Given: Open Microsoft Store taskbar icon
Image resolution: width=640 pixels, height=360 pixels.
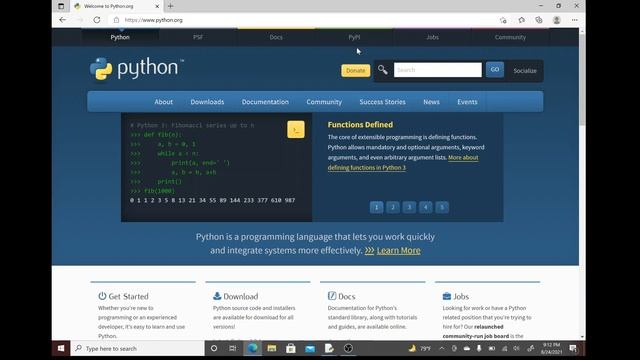Looking at the screenshot, I should [291, 348].
